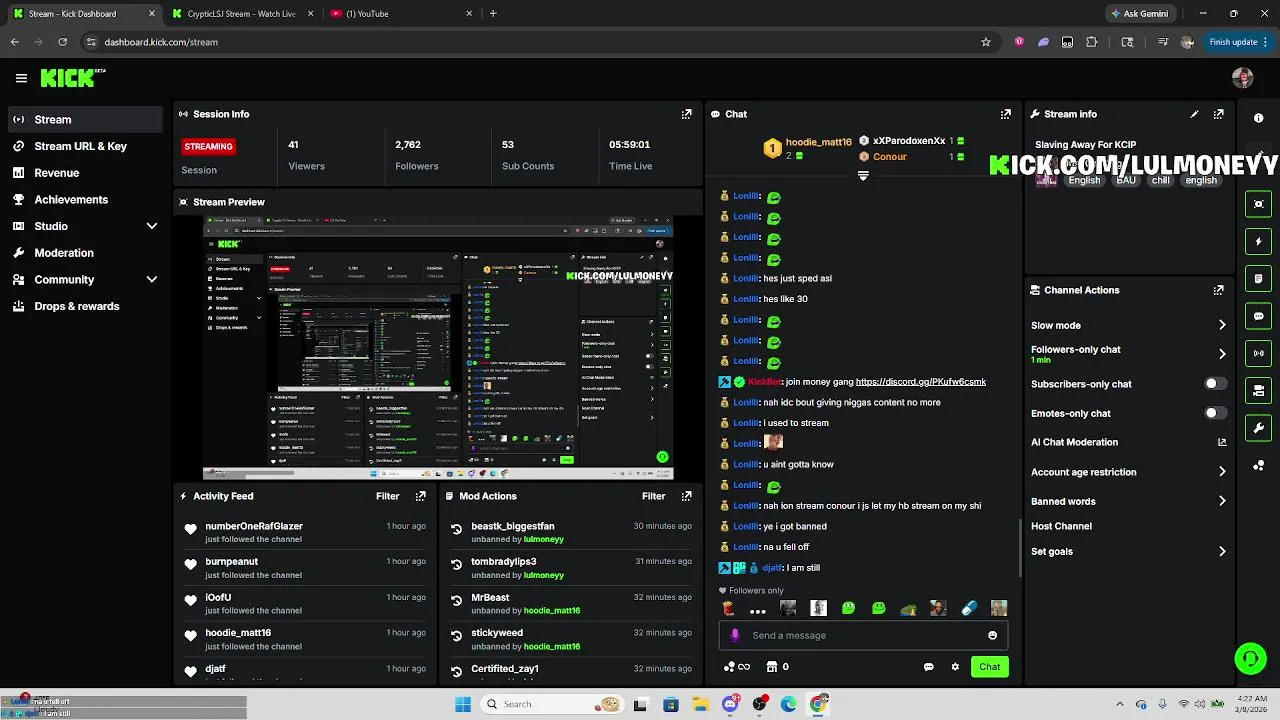
Task: Open Windows Start menu in taskbar
Action: click(462, 704)
